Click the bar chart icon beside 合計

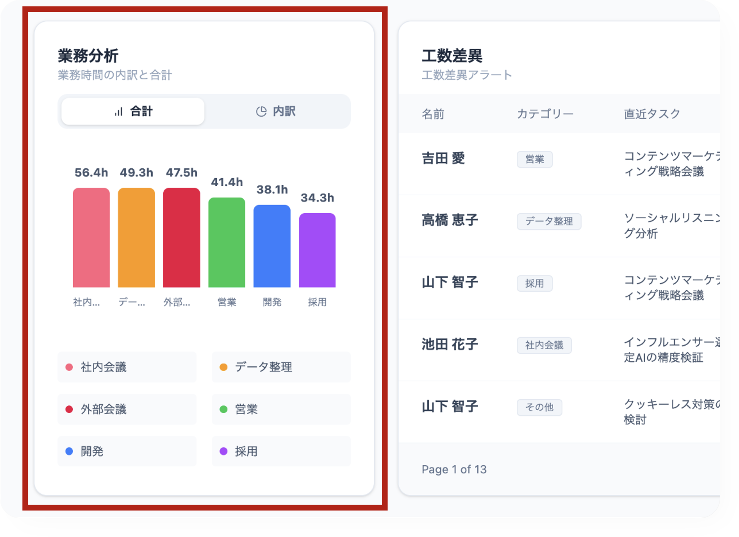pos(118,111)
